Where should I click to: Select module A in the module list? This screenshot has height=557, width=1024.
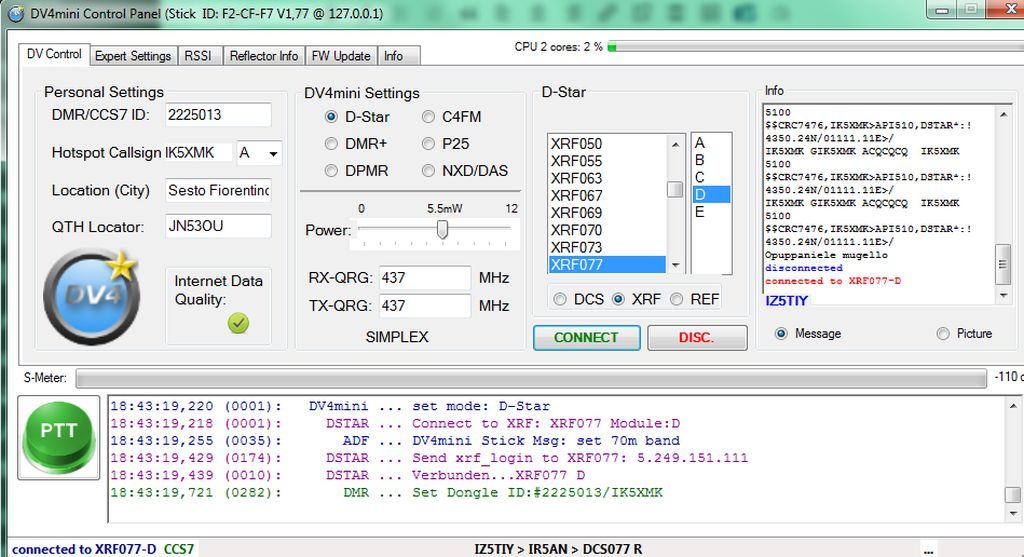tap(711, 143)
